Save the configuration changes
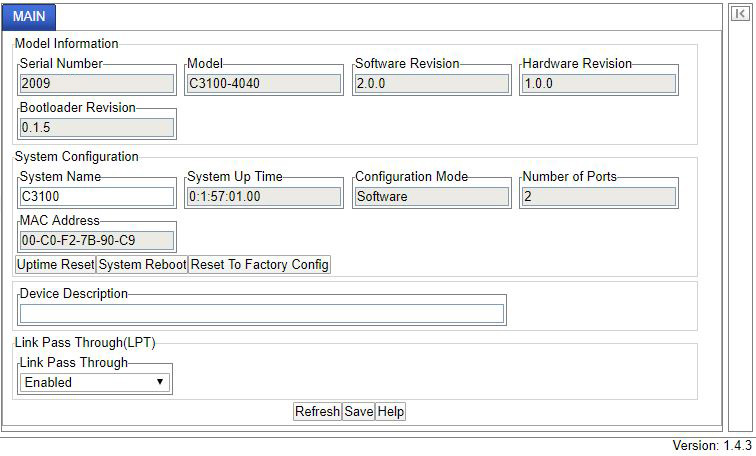The width and height of the screenshot is (756, 456). pos(358,412)
